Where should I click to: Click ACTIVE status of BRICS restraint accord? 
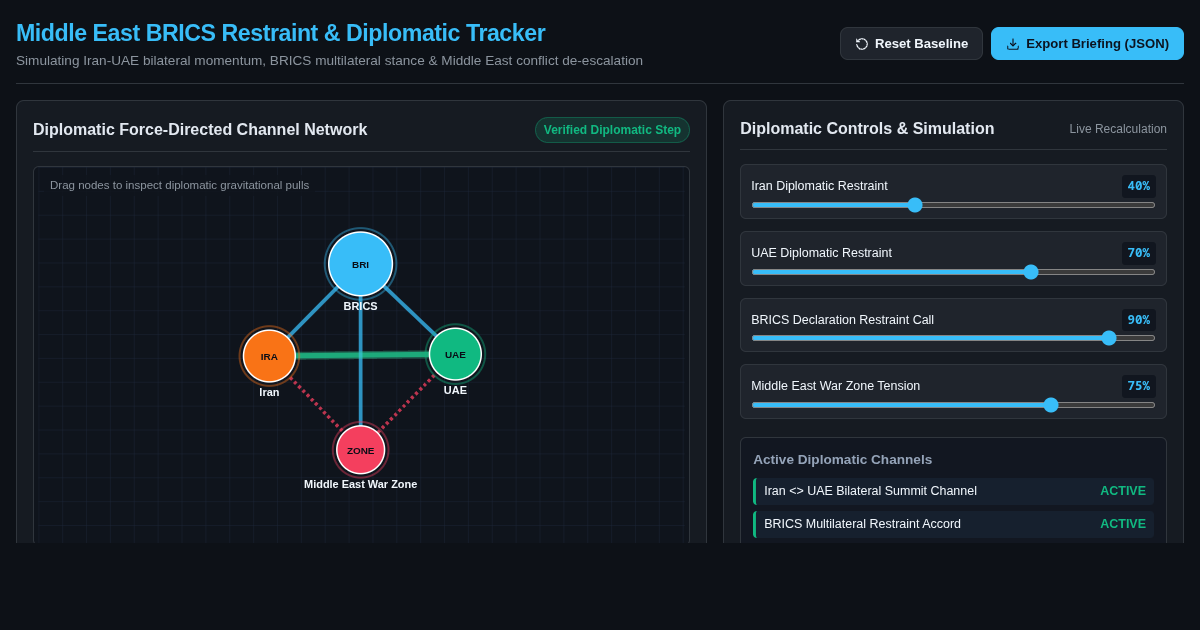pos(1123,524)
